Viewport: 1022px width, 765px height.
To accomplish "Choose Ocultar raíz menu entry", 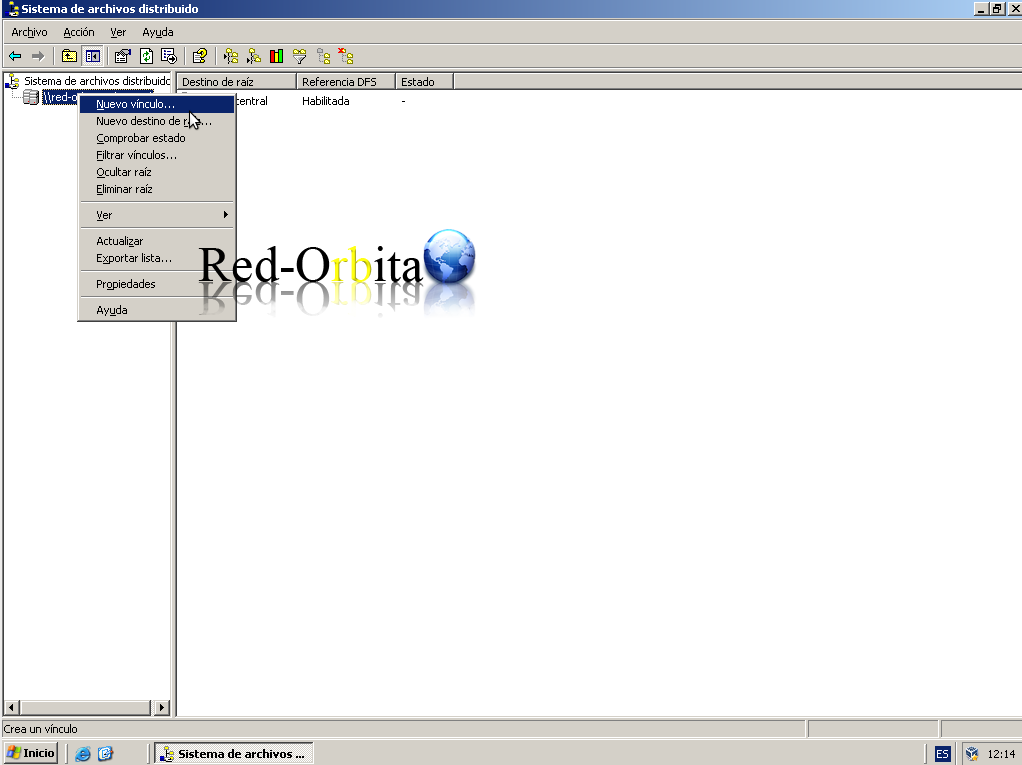I will pos(156,172).
